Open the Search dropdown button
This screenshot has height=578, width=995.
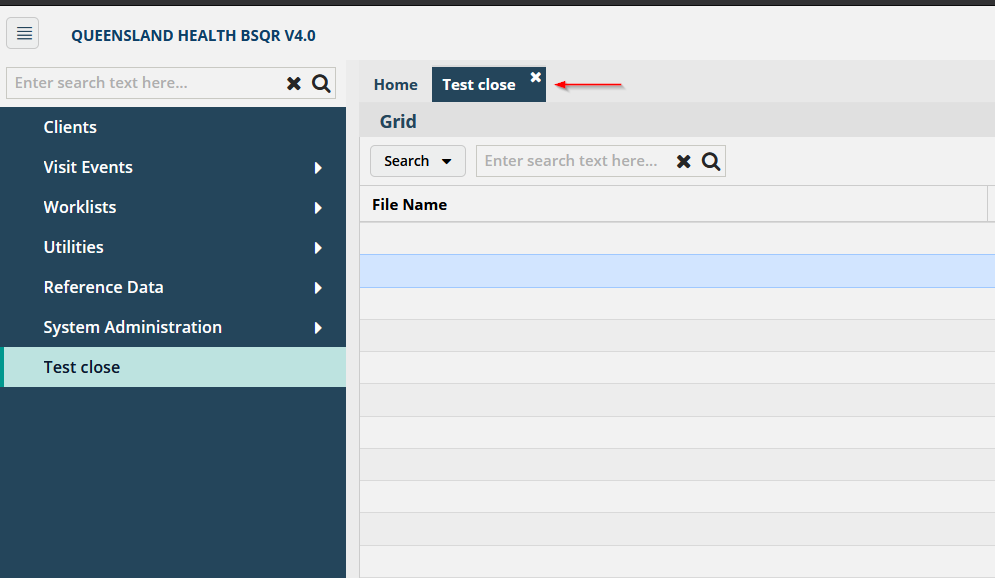tap(418, 161)
